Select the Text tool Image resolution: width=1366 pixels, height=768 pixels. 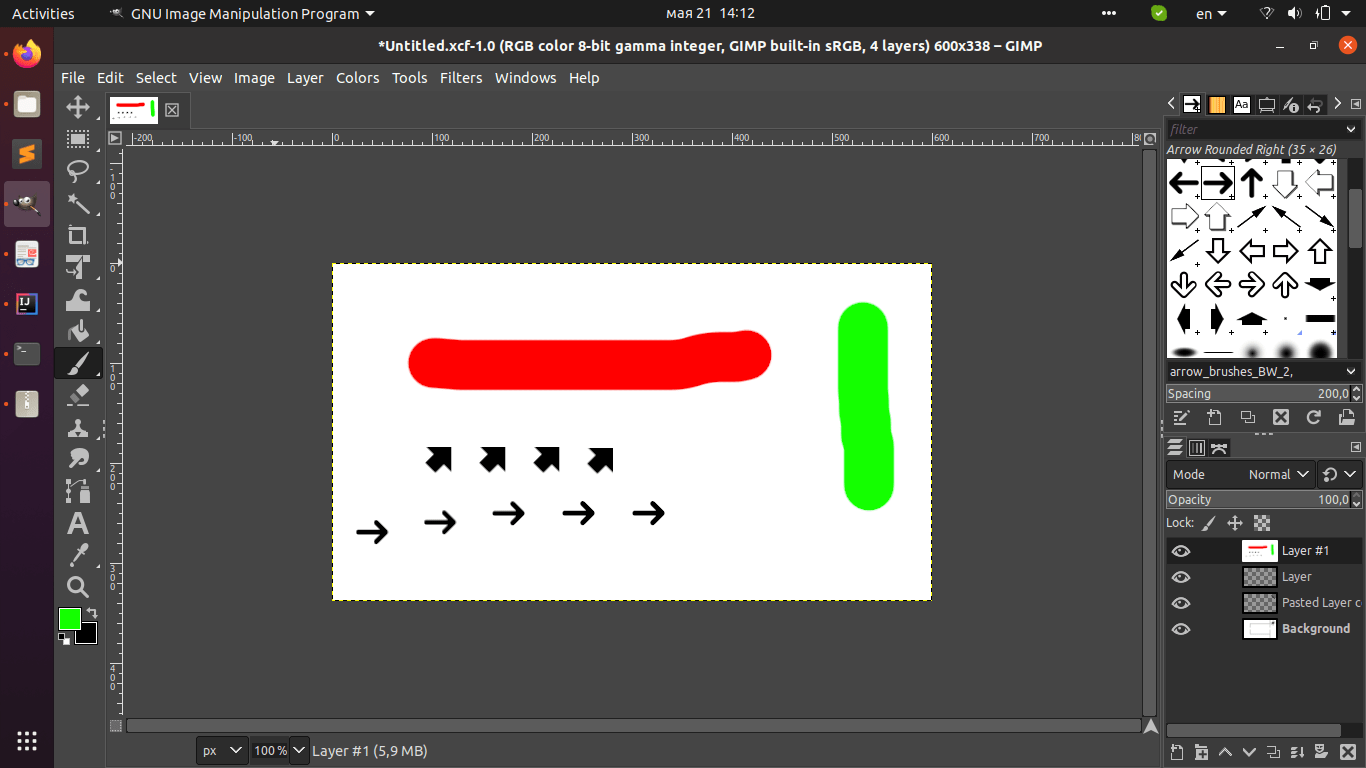pos(78,523)
